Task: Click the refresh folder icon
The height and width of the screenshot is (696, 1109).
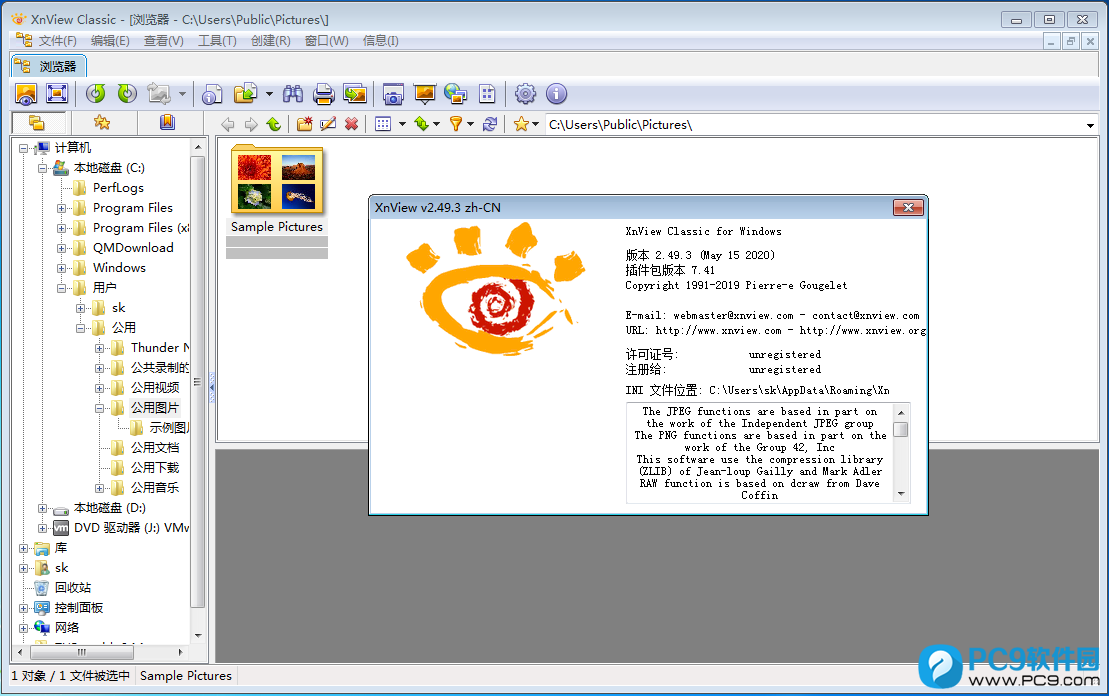Action: [x=489, y=124]
